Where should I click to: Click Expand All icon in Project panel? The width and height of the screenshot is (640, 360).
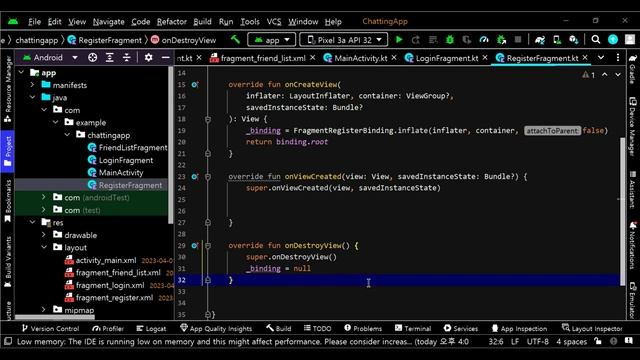[x=109, y=58]
